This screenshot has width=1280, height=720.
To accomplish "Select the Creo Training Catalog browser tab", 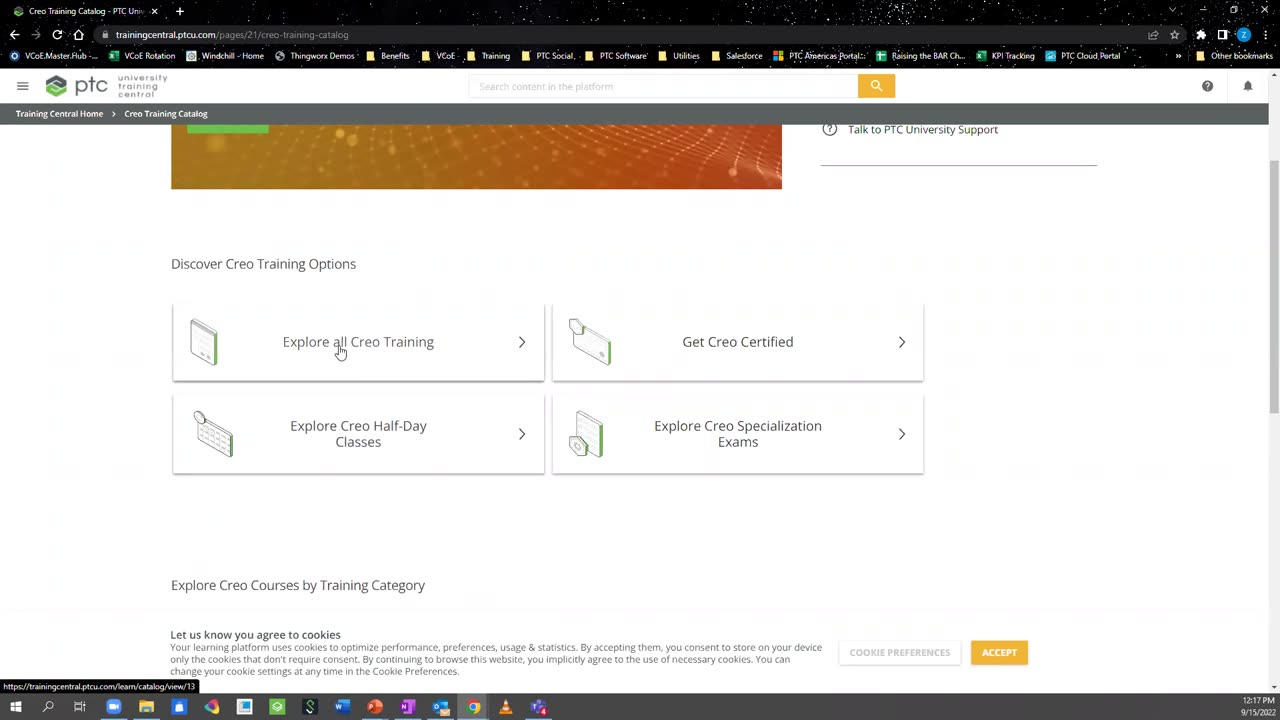I will pyautogui.click(x=85, y=11).
